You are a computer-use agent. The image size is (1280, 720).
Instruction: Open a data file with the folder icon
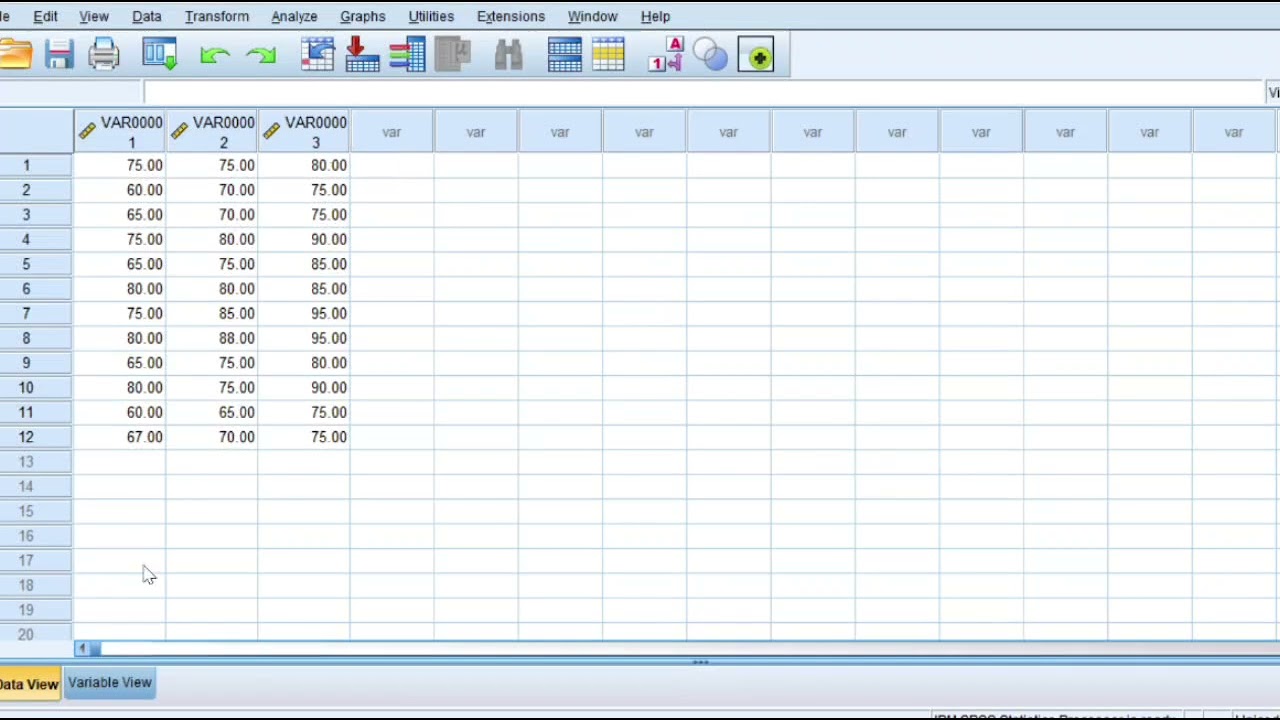coord(15,55)
